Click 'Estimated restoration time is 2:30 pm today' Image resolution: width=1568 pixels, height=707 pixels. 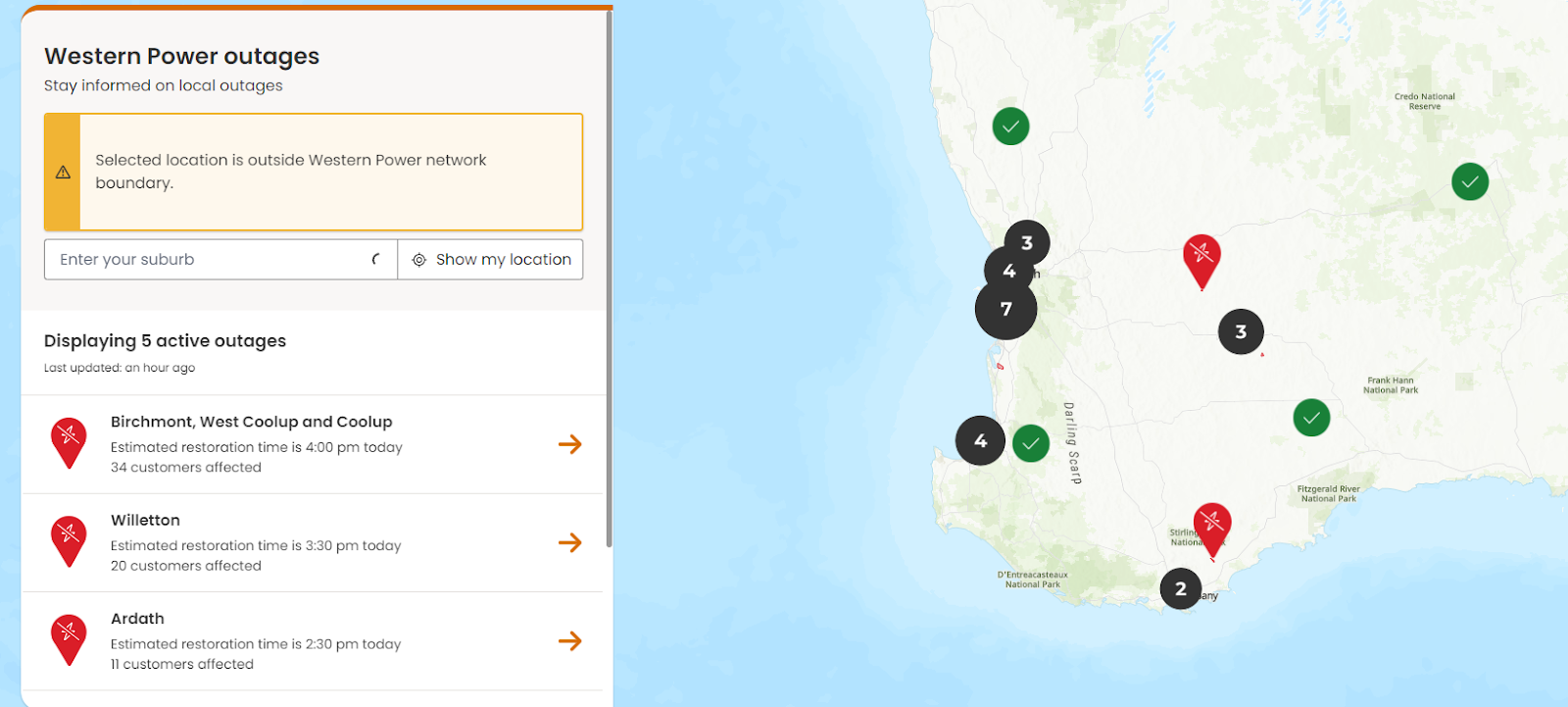[x=256, y=644]
